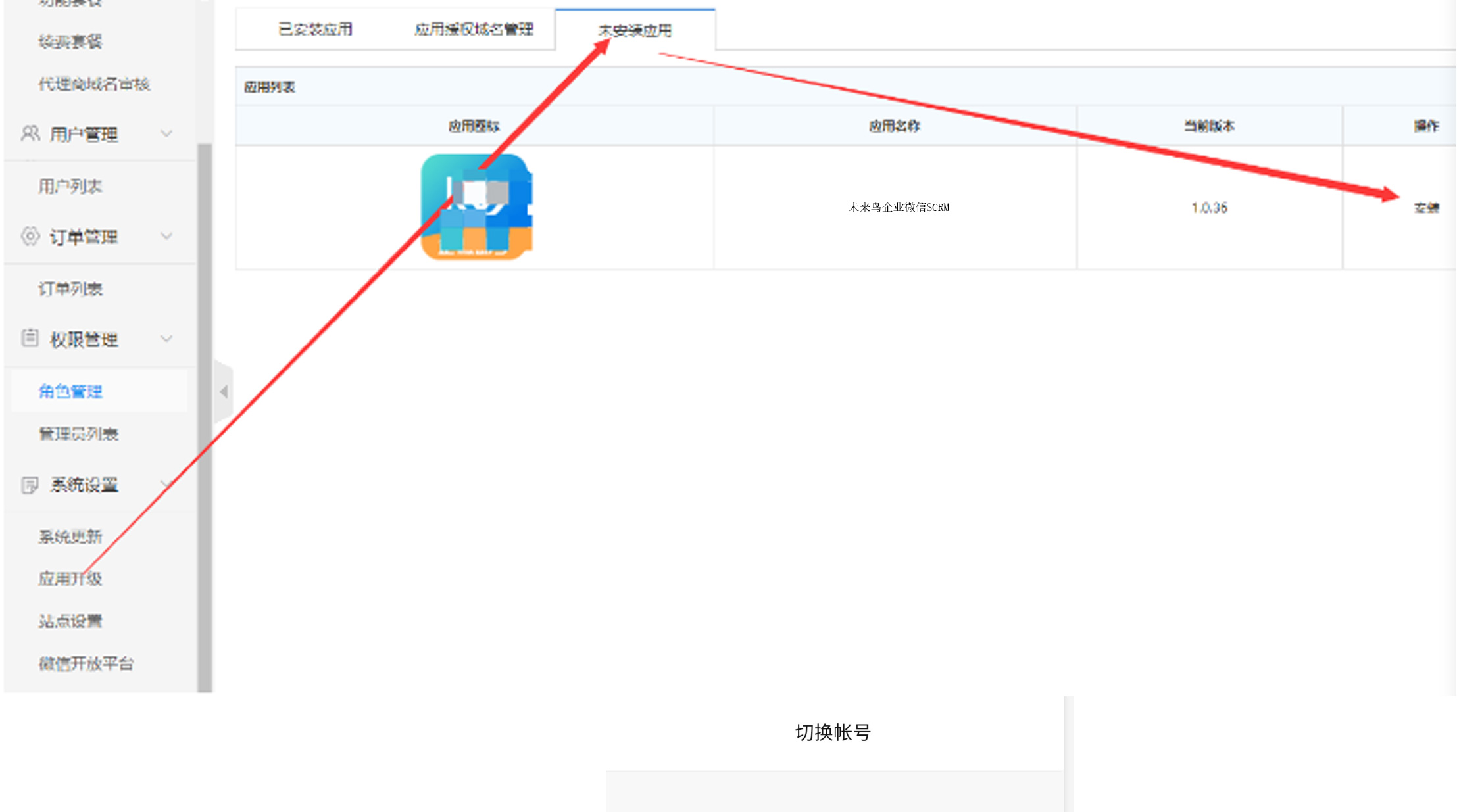This screenshot has height=812, width=1457.
Task: Open 订单列表 in sidebar
Action: click(x=70, y=289)
